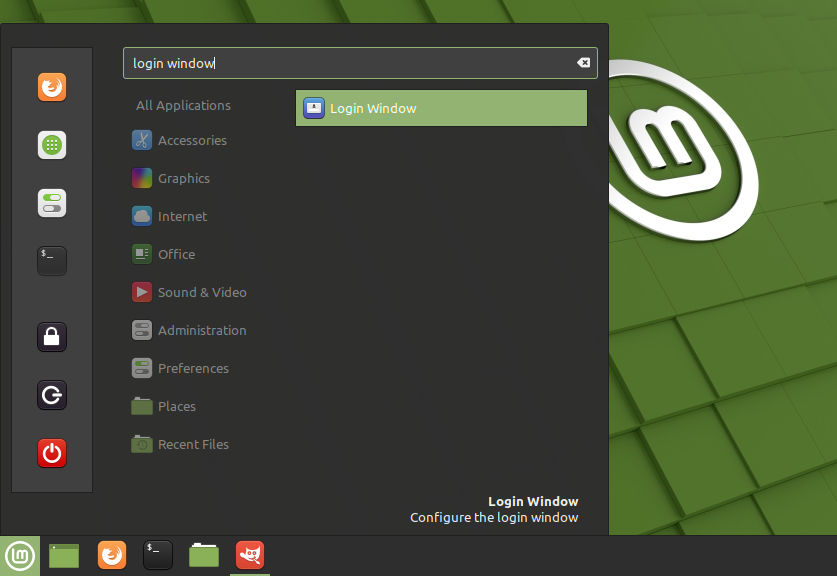
Task: Open System Settings from the menu sidebar
Action: [51, 203]
